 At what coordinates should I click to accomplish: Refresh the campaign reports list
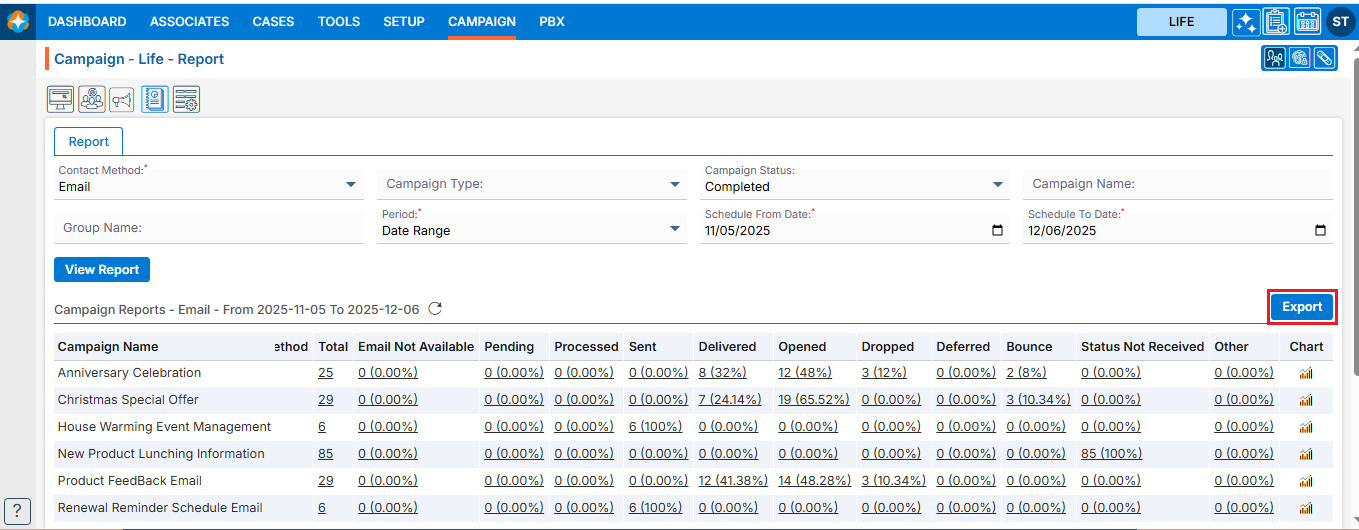point(435,309)
